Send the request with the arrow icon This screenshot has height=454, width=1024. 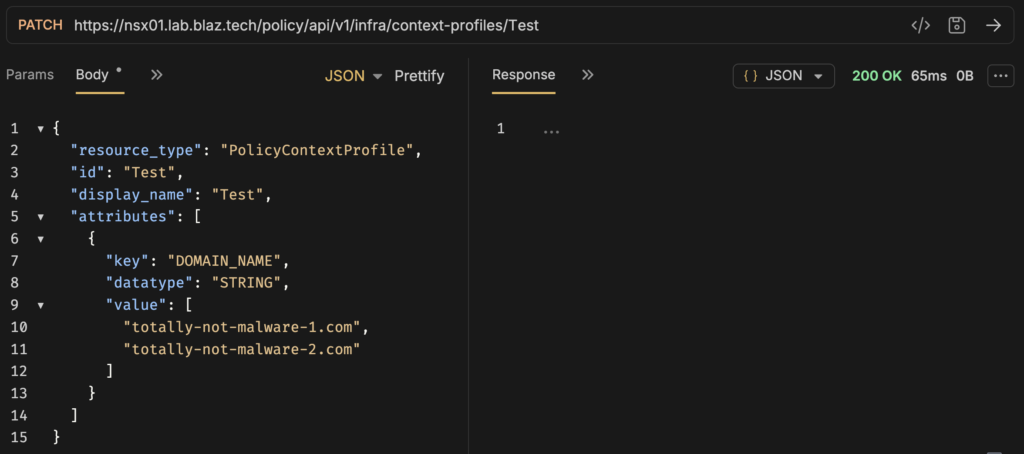click(x=993, y=25)
